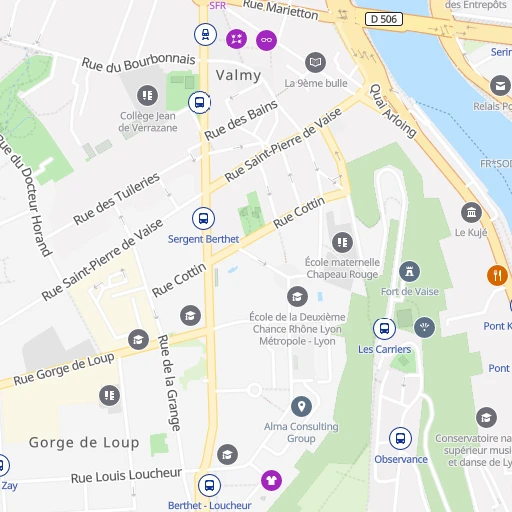Screen dimensions: 512x512
Task: Click the Sergent Berthet stop label
Action: [203, 239]
